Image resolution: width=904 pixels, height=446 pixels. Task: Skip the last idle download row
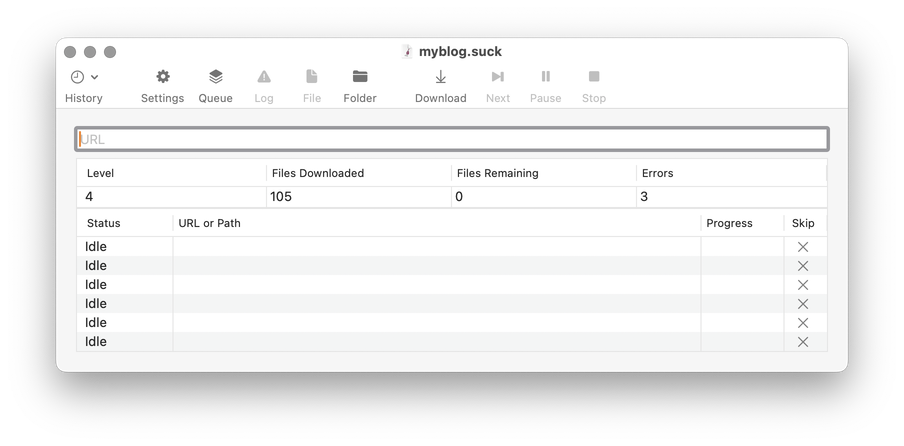click(x=802, y=342)
